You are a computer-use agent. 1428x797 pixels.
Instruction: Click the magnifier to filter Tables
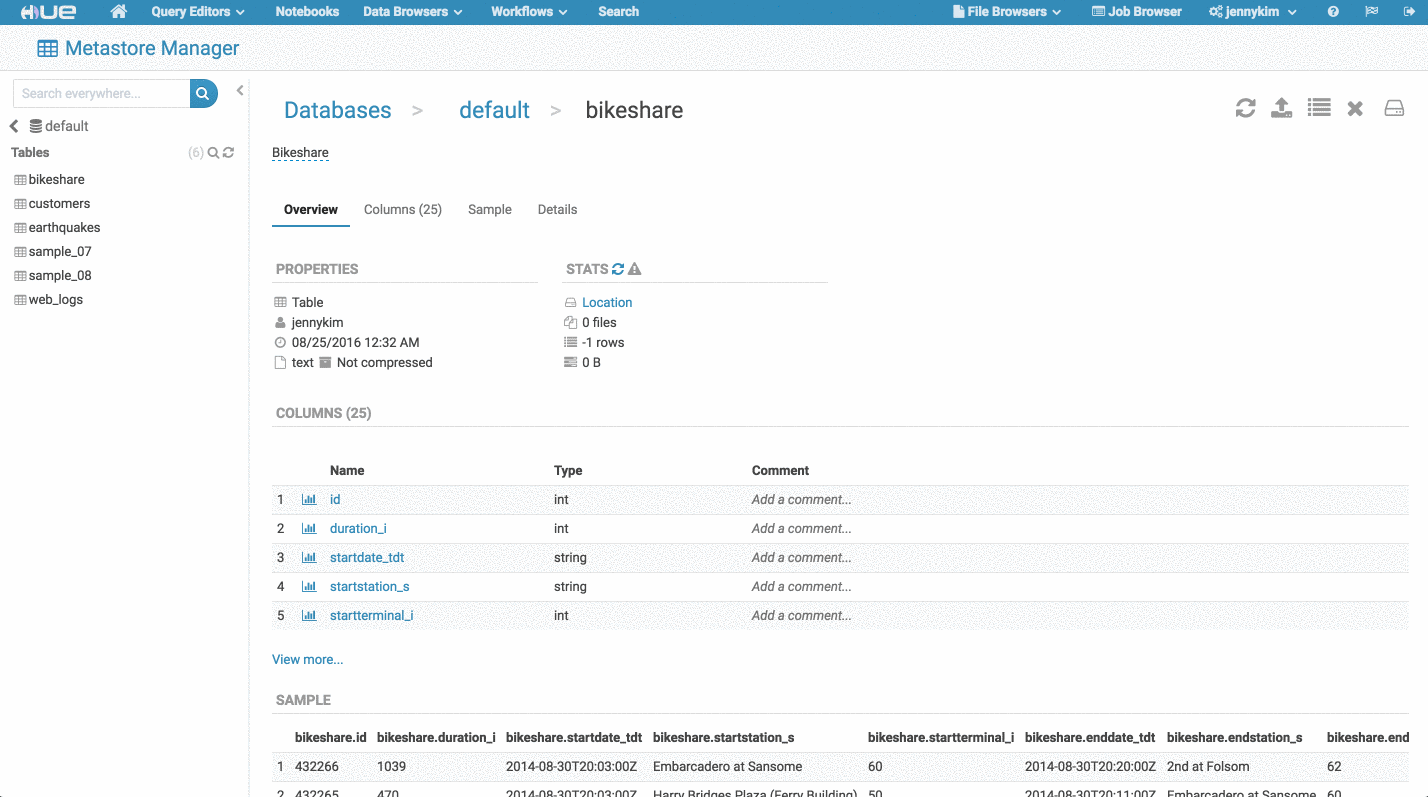point(212,152)
